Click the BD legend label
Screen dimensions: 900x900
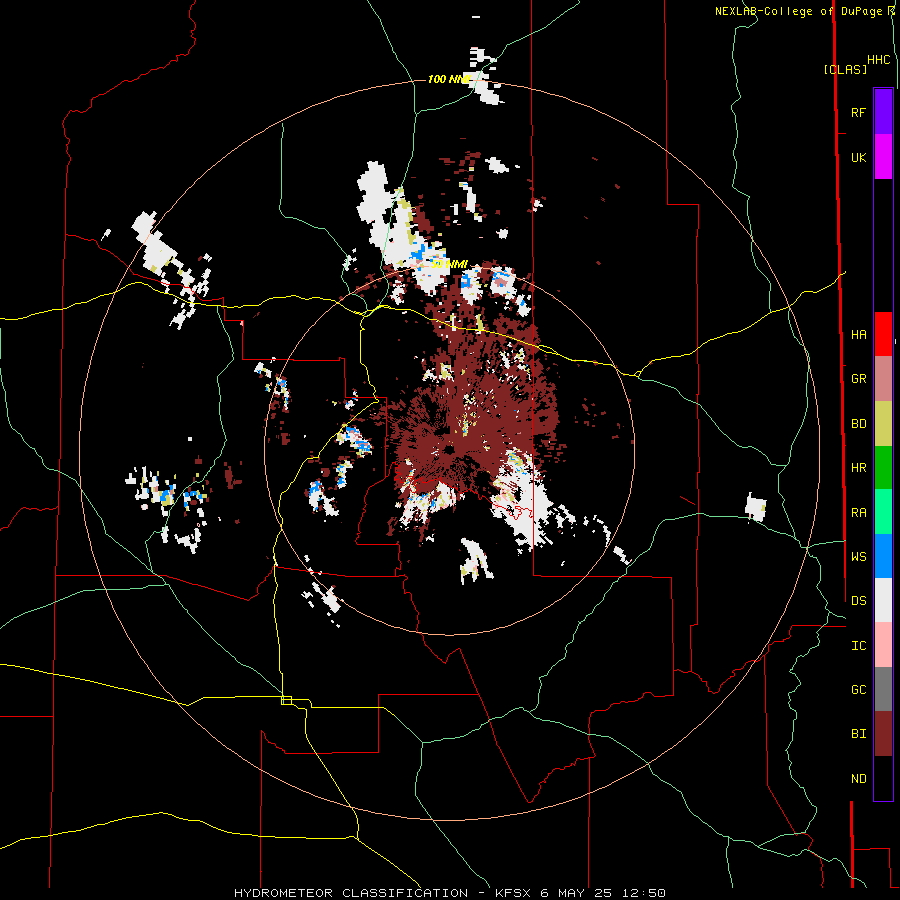tap(858, 424)
